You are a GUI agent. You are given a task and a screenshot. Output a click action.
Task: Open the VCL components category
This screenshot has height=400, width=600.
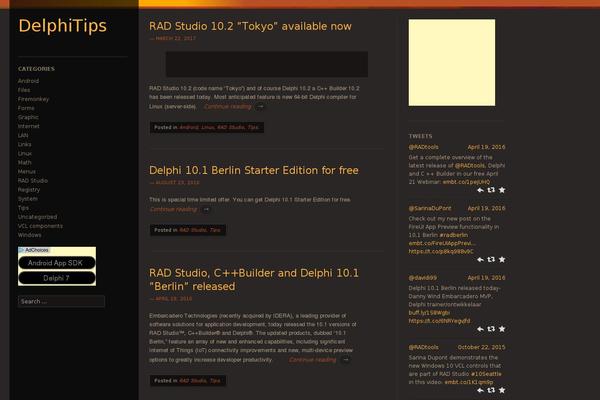point(40,226)
